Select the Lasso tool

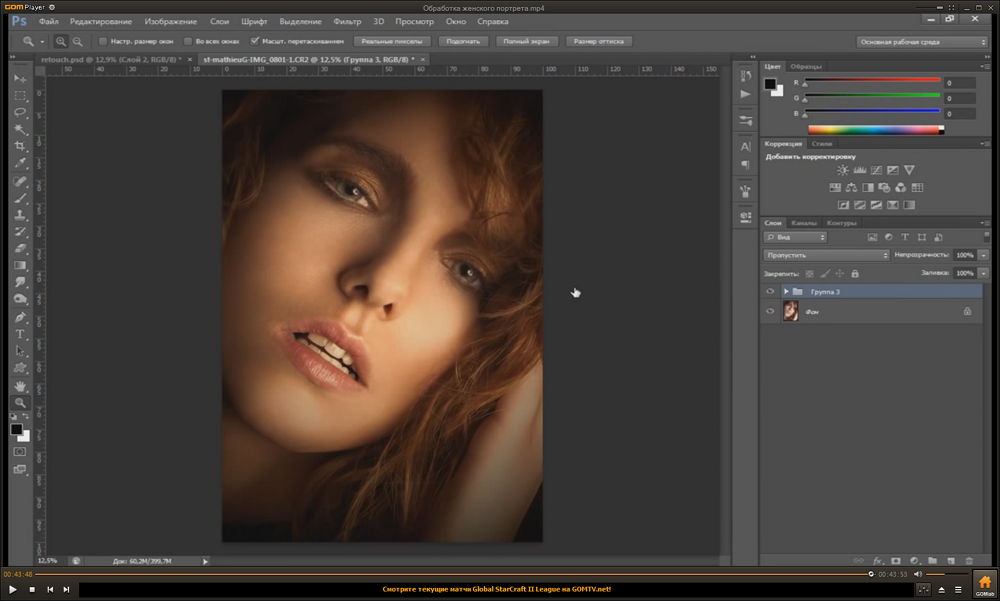point(20,112)
